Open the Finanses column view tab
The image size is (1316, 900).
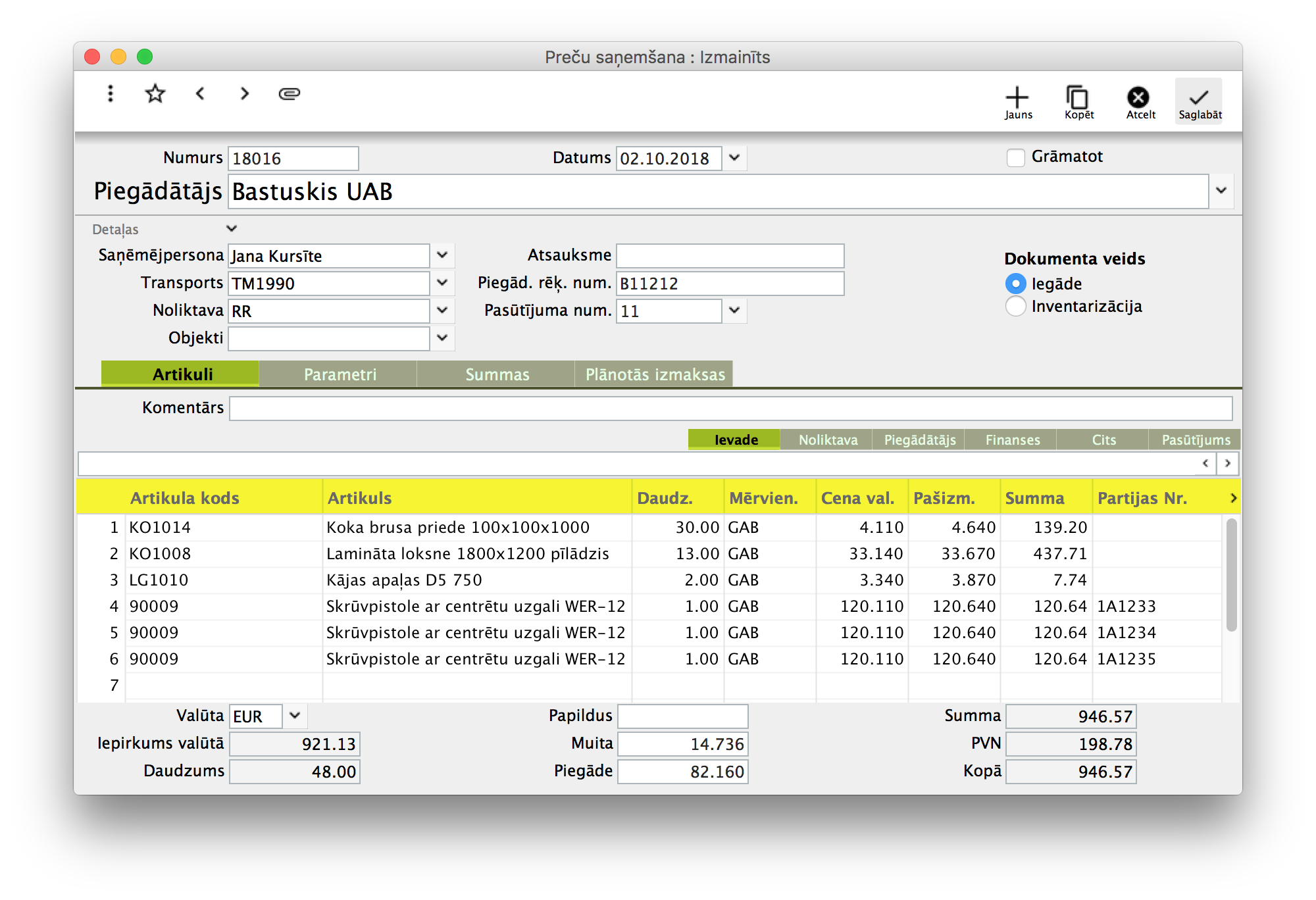[x=1012, y=439]
